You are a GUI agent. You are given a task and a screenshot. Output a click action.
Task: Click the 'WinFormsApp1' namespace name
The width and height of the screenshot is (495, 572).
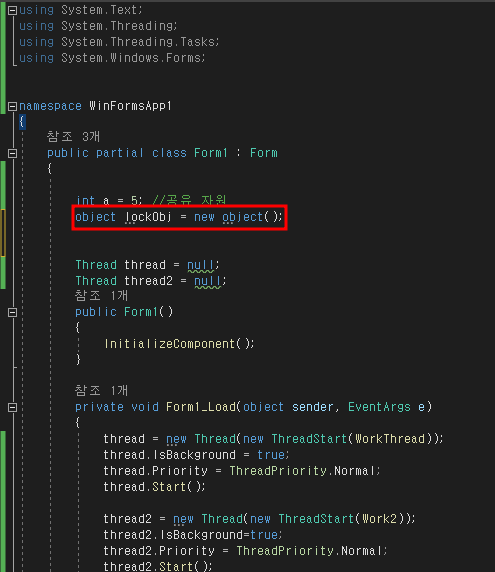[130, 106]
